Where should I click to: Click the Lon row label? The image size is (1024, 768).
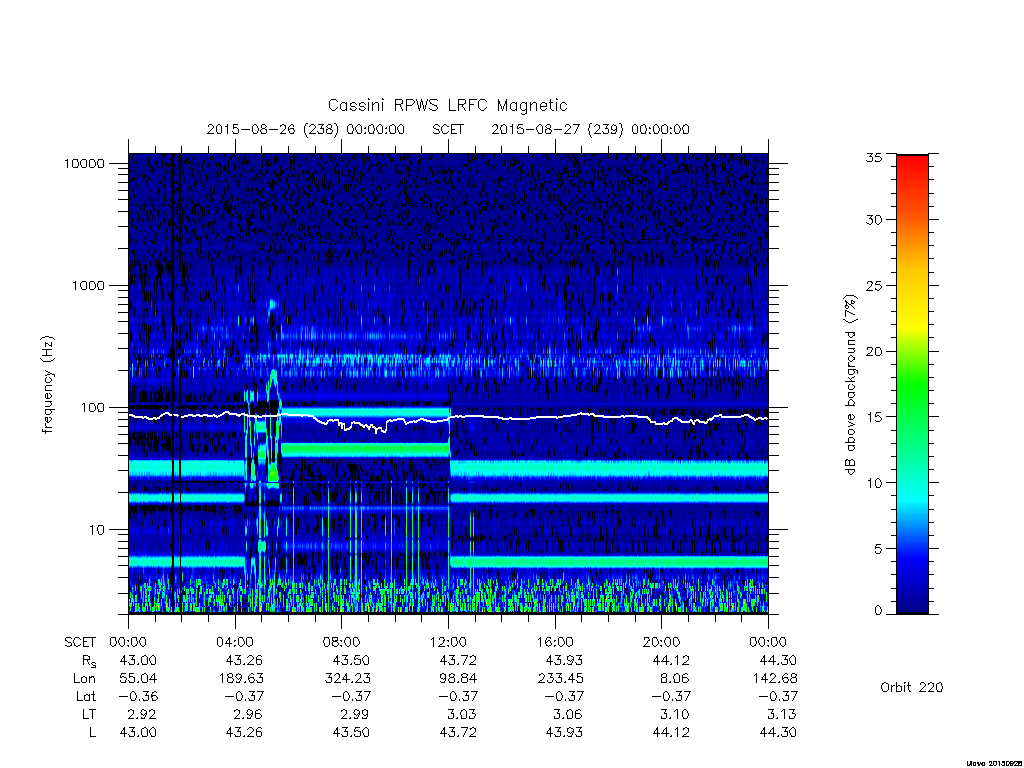tap(84, 679)
